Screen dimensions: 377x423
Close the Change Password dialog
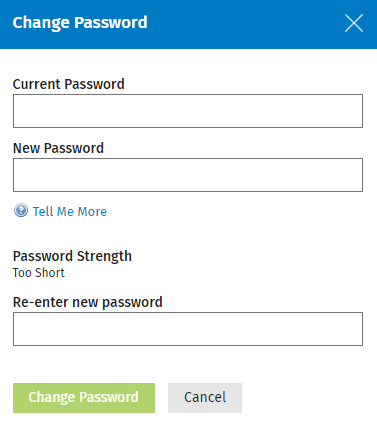coord(354,23)
